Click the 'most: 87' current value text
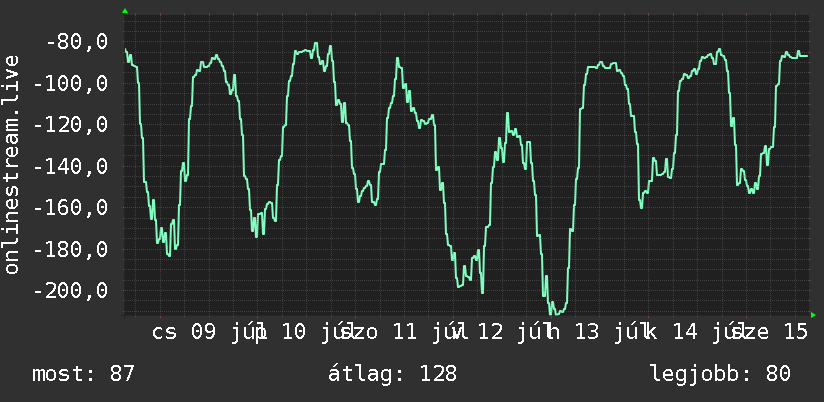824x402 pixels. point(84,374)
